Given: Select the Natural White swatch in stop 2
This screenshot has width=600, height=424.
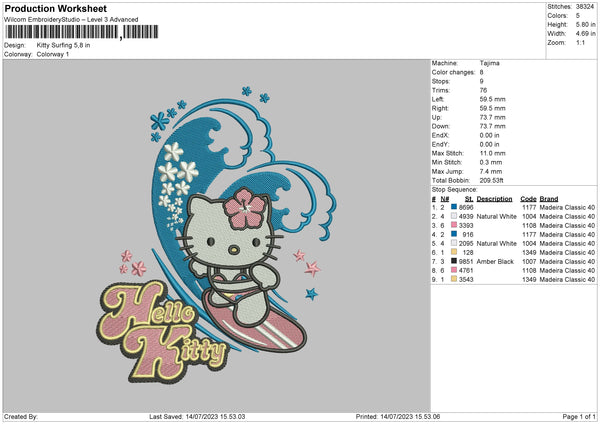Looking at the screenshot, I should (455, 215).
